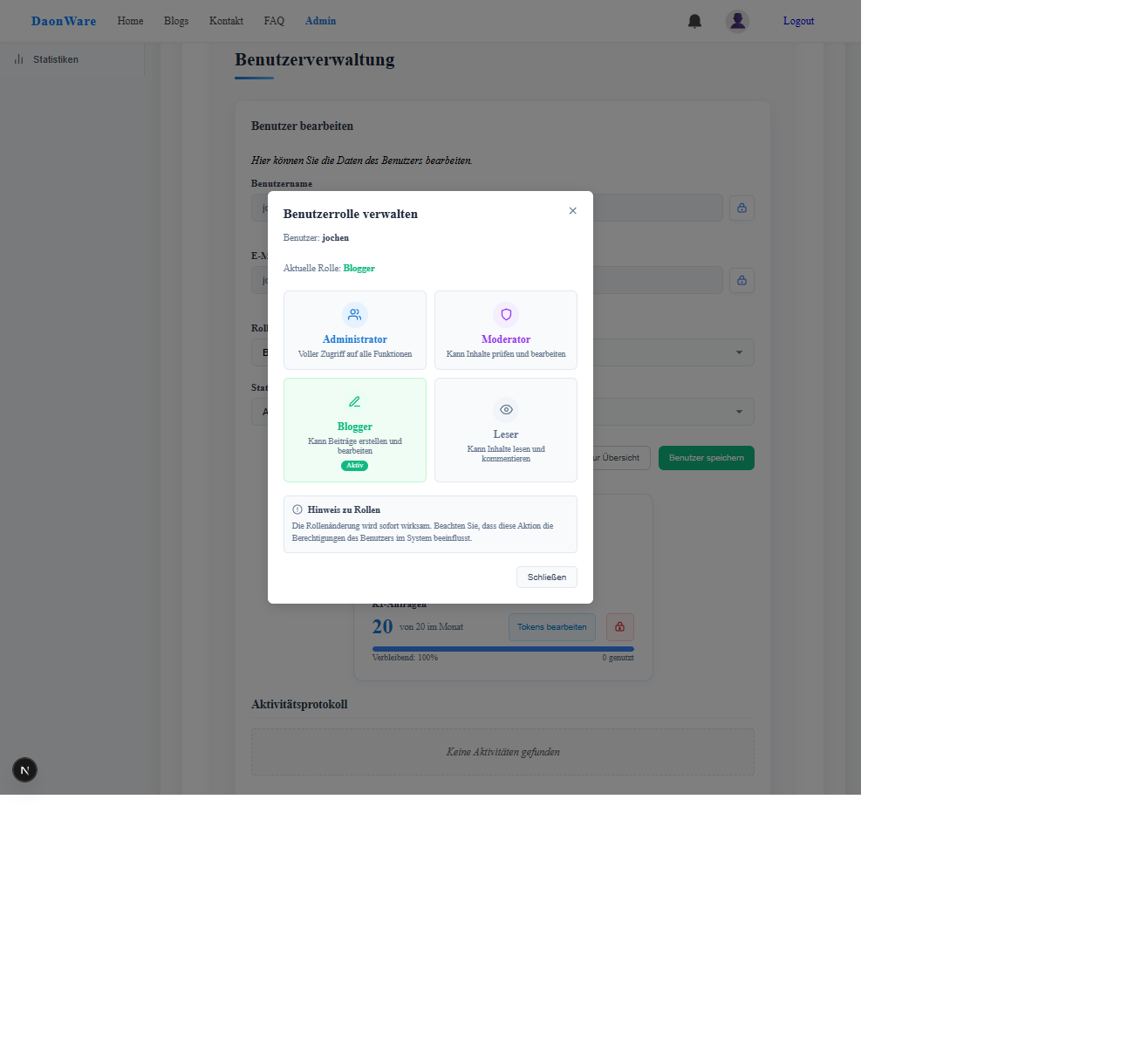
Task: Close the Benutzerrolle verwalten dialog via X
Action: tap(573, 211)
